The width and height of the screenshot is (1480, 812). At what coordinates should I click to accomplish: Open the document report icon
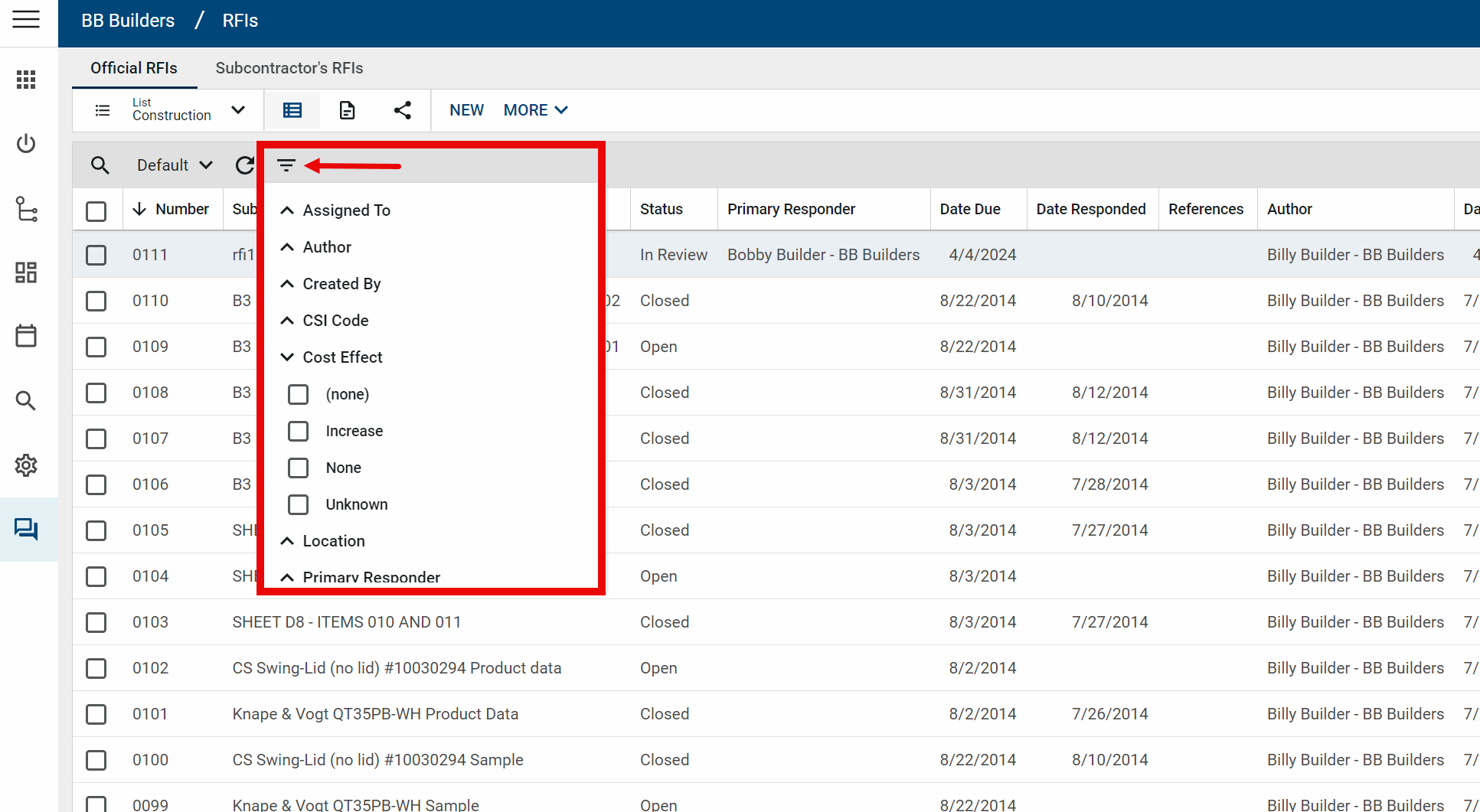coord(347,110)
